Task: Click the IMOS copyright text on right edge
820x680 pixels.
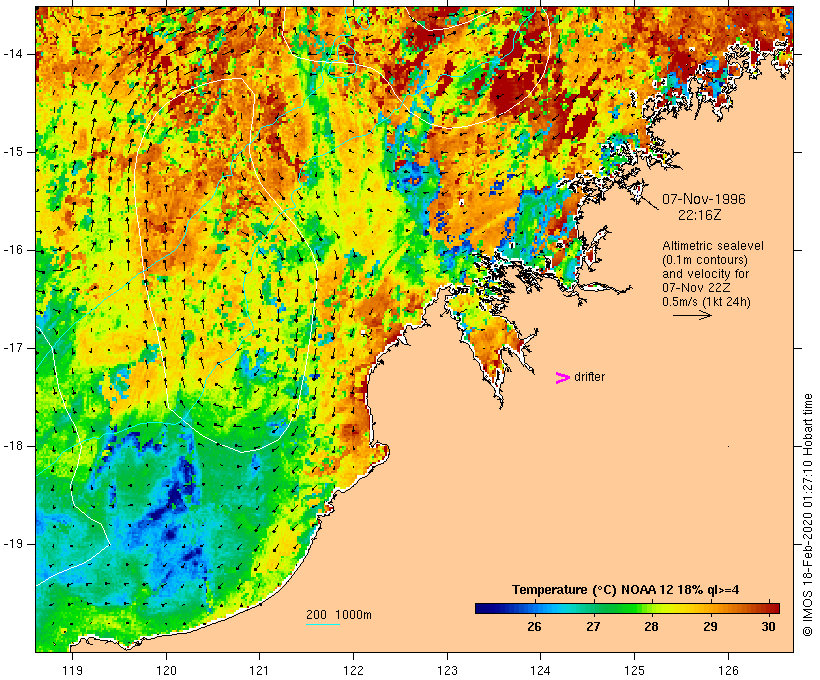Action: pos(808,515)
